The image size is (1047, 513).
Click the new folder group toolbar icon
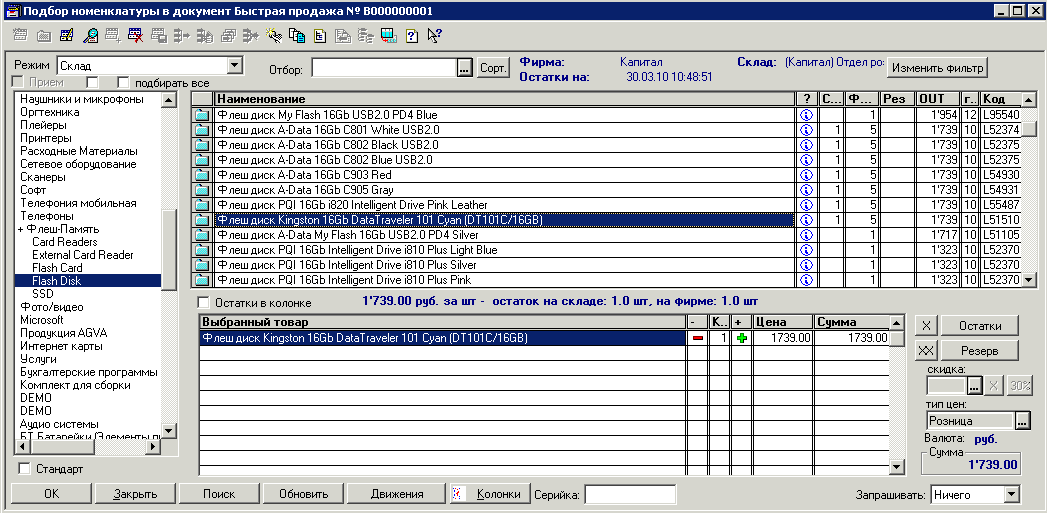click(x=44, y=35)
